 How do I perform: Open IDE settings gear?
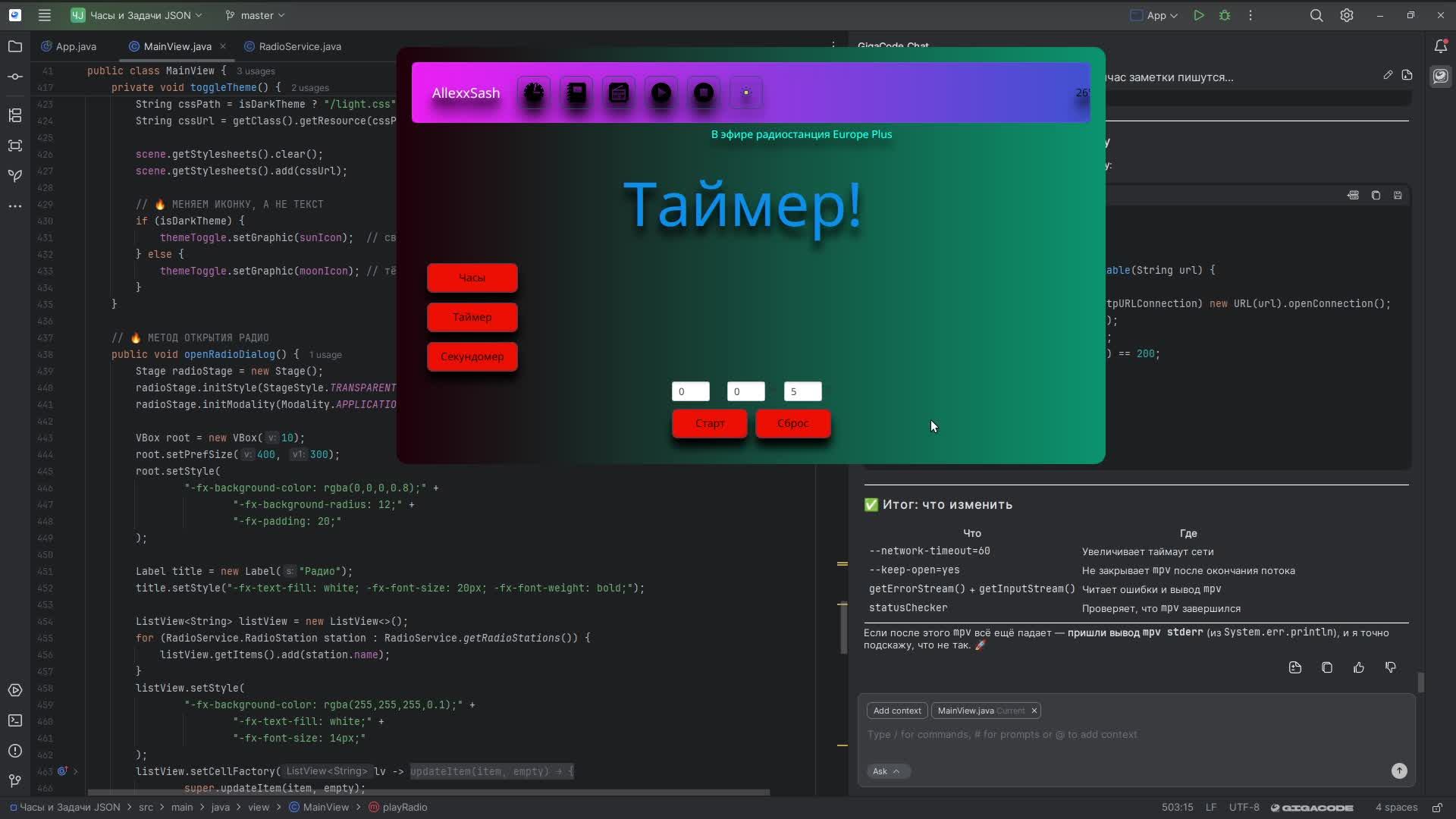click(1347, 15)
